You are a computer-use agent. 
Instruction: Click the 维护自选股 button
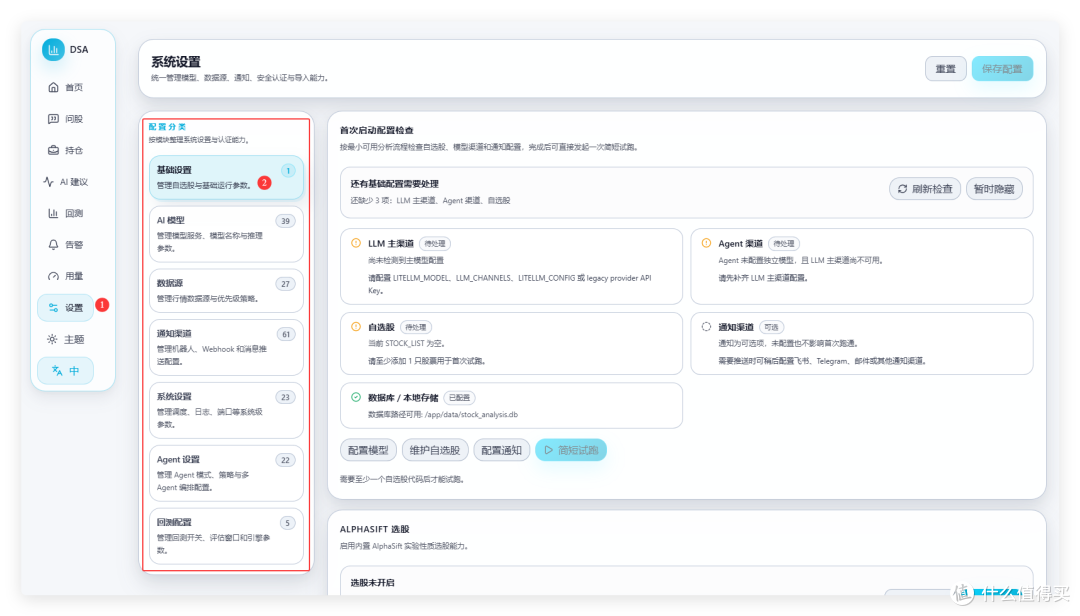click(435, 450)
